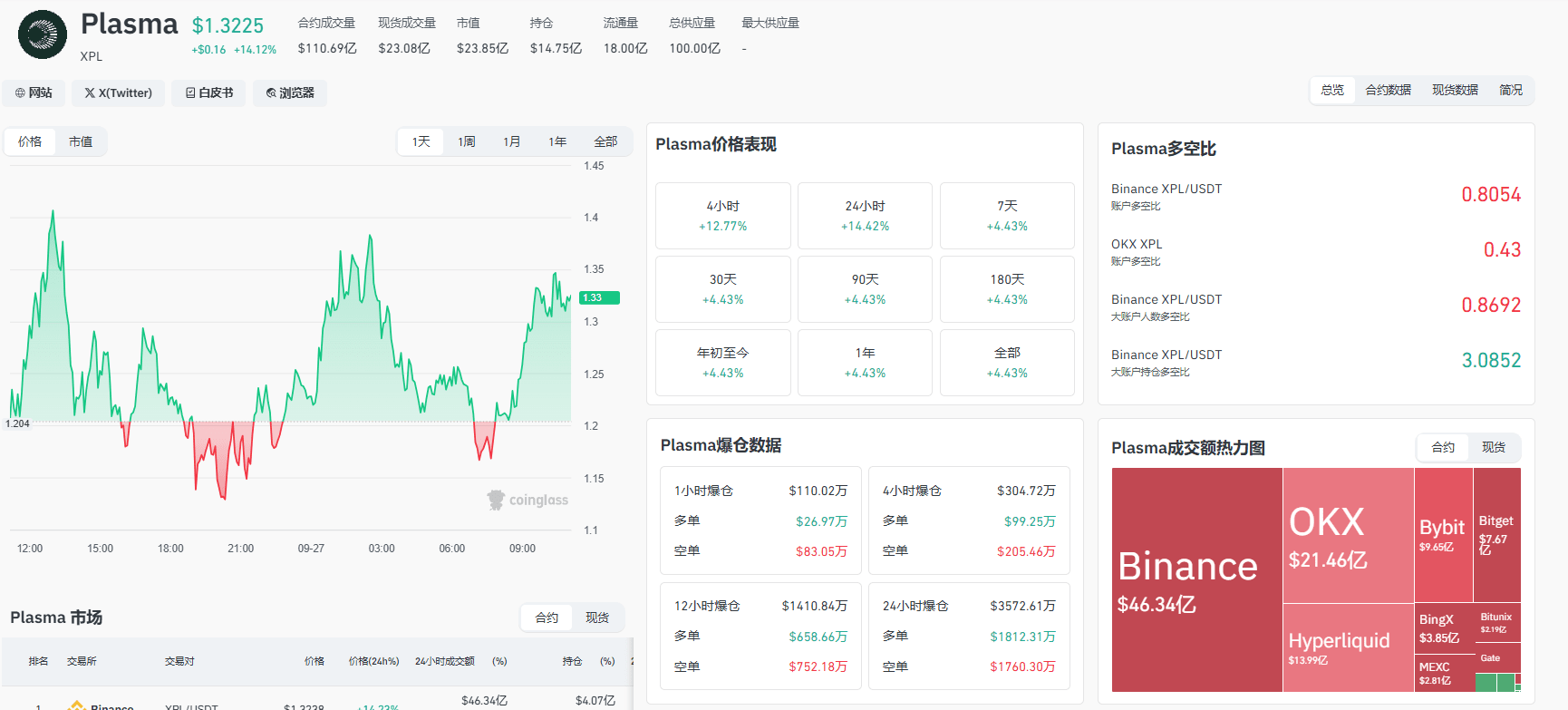The image size is (1568, 710).
Task: Click the 持仓 header value $14.75亿
Action: click(556, 48)
